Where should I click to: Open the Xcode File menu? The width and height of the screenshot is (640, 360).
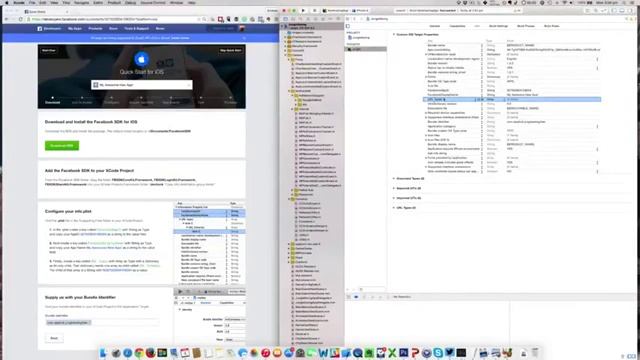point(32,2)
